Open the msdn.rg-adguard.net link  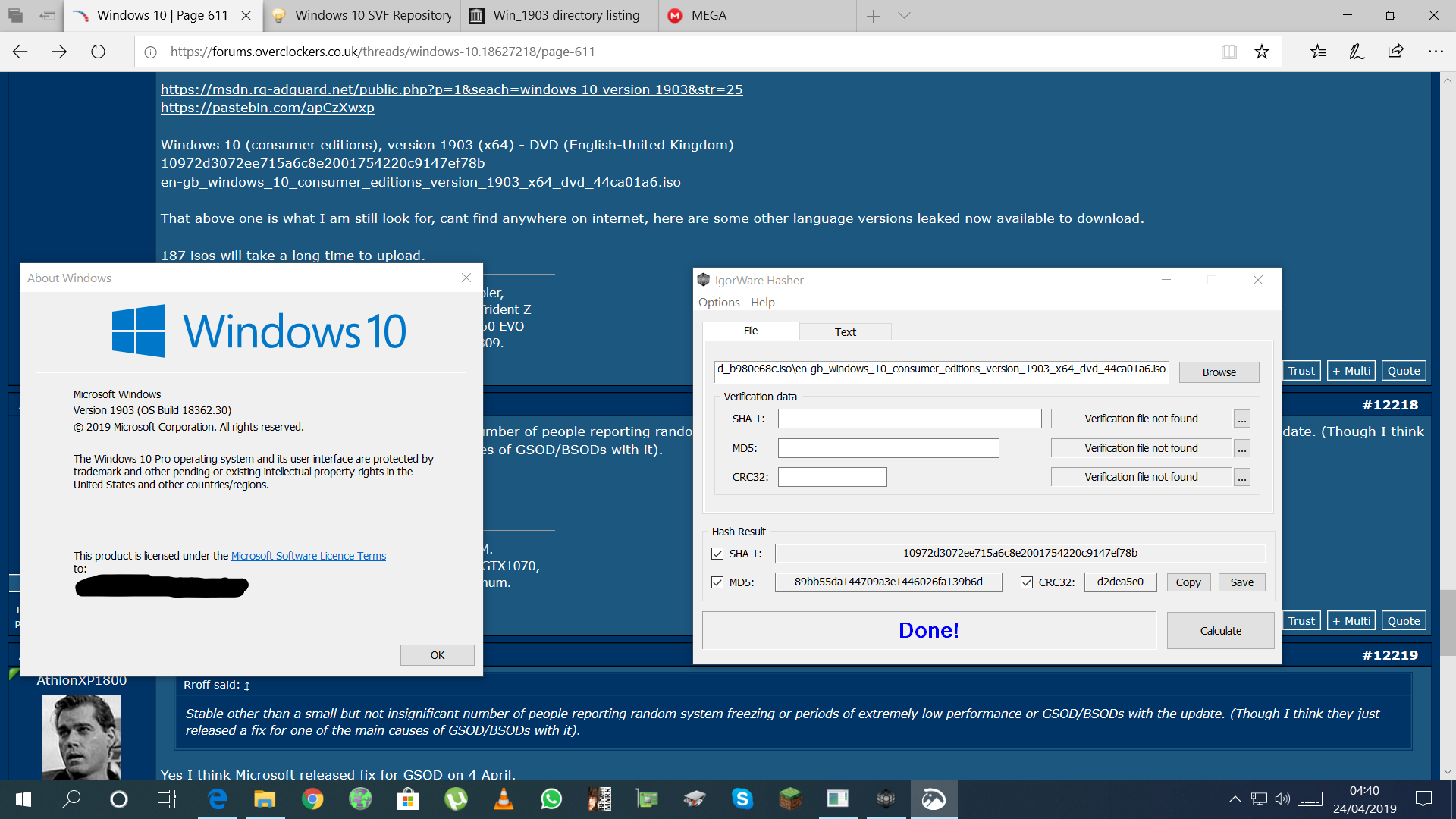tap(451, 89)
